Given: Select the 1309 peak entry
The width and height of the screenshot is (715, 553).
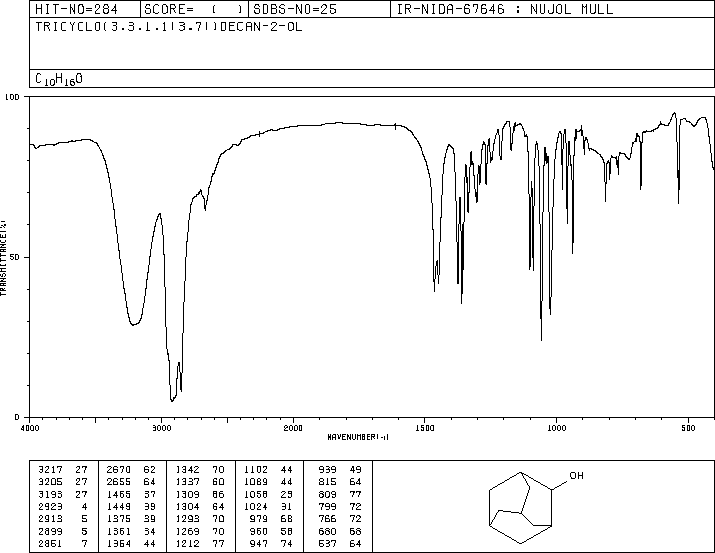Looking at the screenshot, I should click(200, 494).
